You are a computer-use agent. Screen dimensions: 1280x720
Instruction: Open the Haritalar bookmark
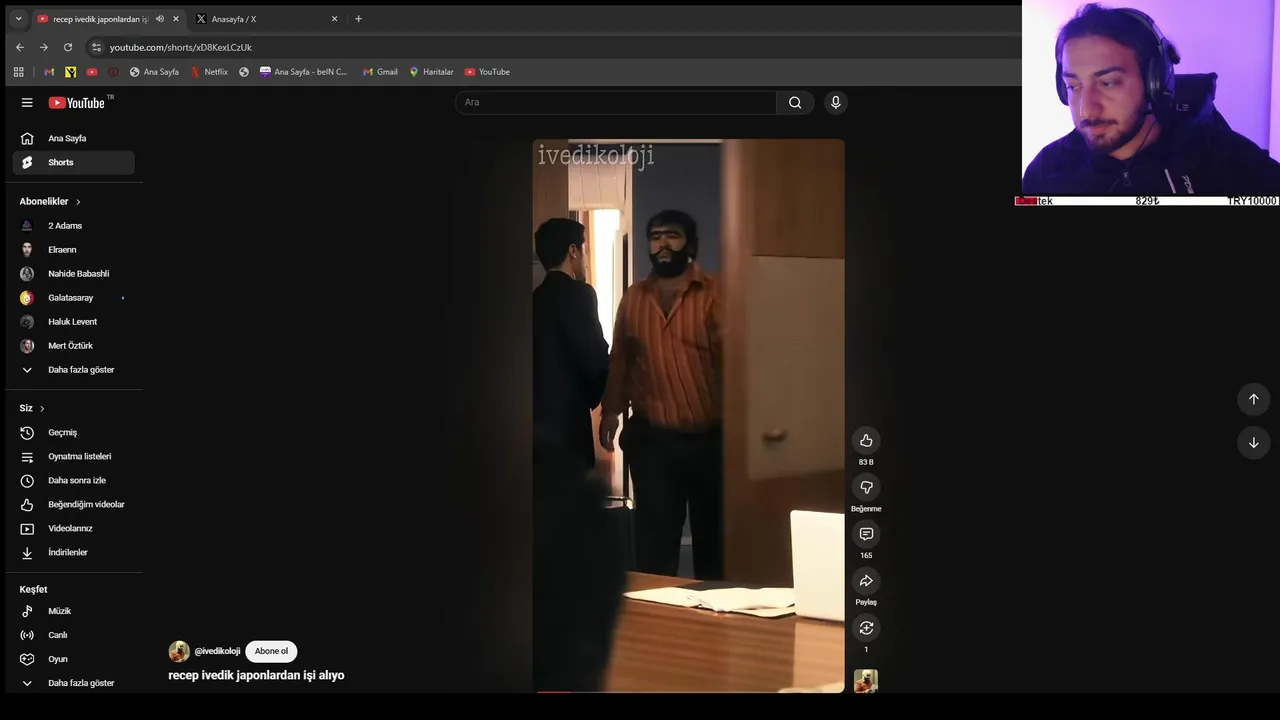coord(431,72)
